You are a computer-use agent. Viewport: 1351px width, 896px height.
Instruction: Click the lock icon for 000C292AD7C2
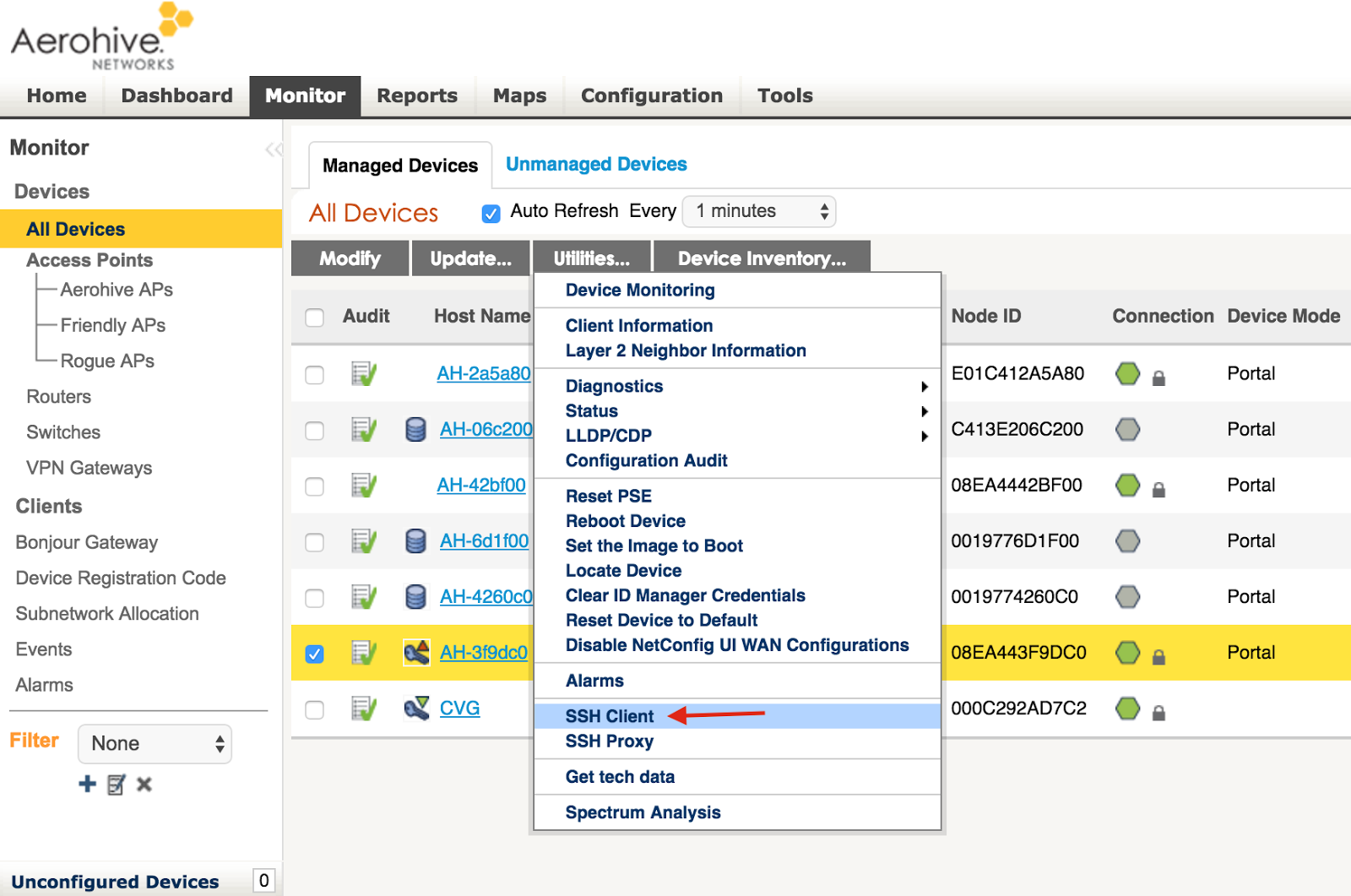coord(1158,713)
